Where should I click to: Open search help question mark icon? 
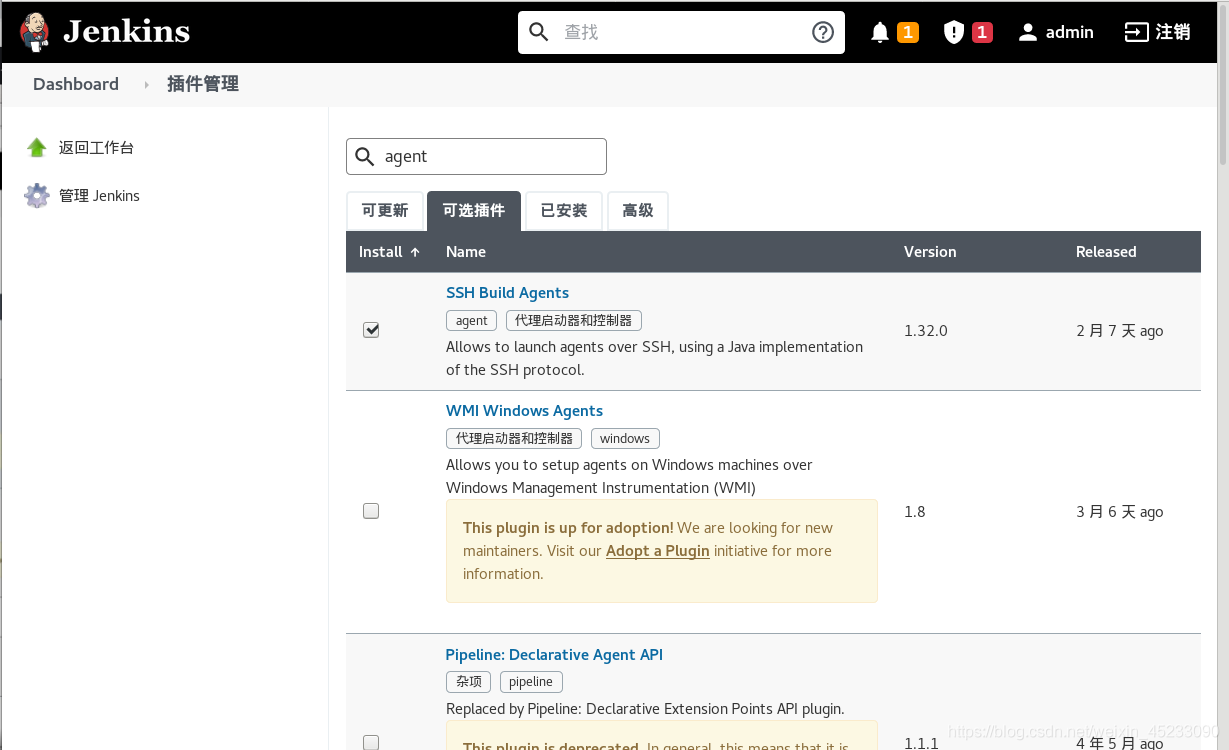(x=823, y=32)
